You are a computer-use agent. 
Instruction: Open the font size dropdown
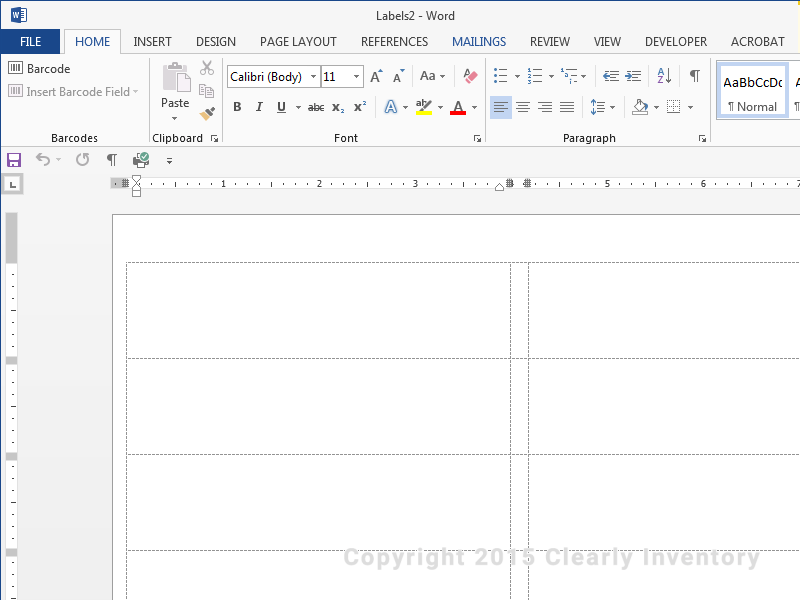356,77
